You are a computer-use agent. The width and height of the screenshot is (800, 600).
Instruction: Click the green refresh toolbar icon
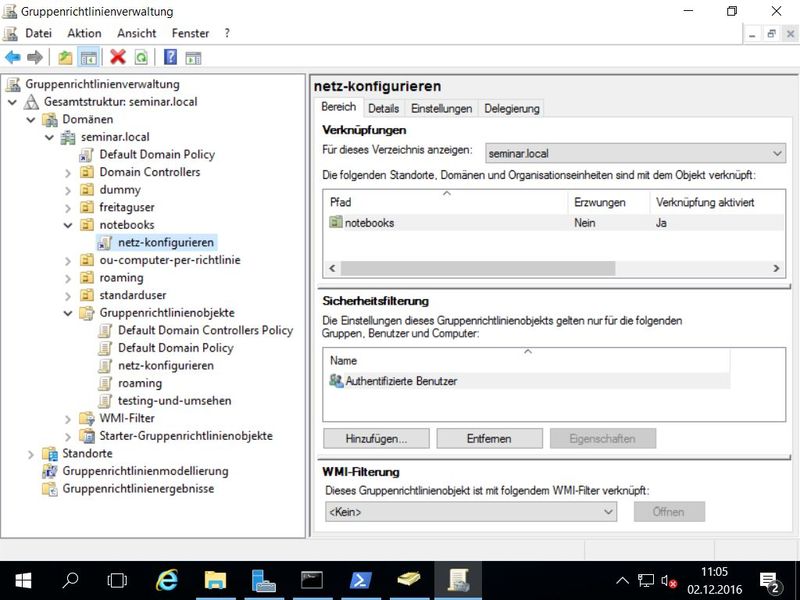(141, 58)
